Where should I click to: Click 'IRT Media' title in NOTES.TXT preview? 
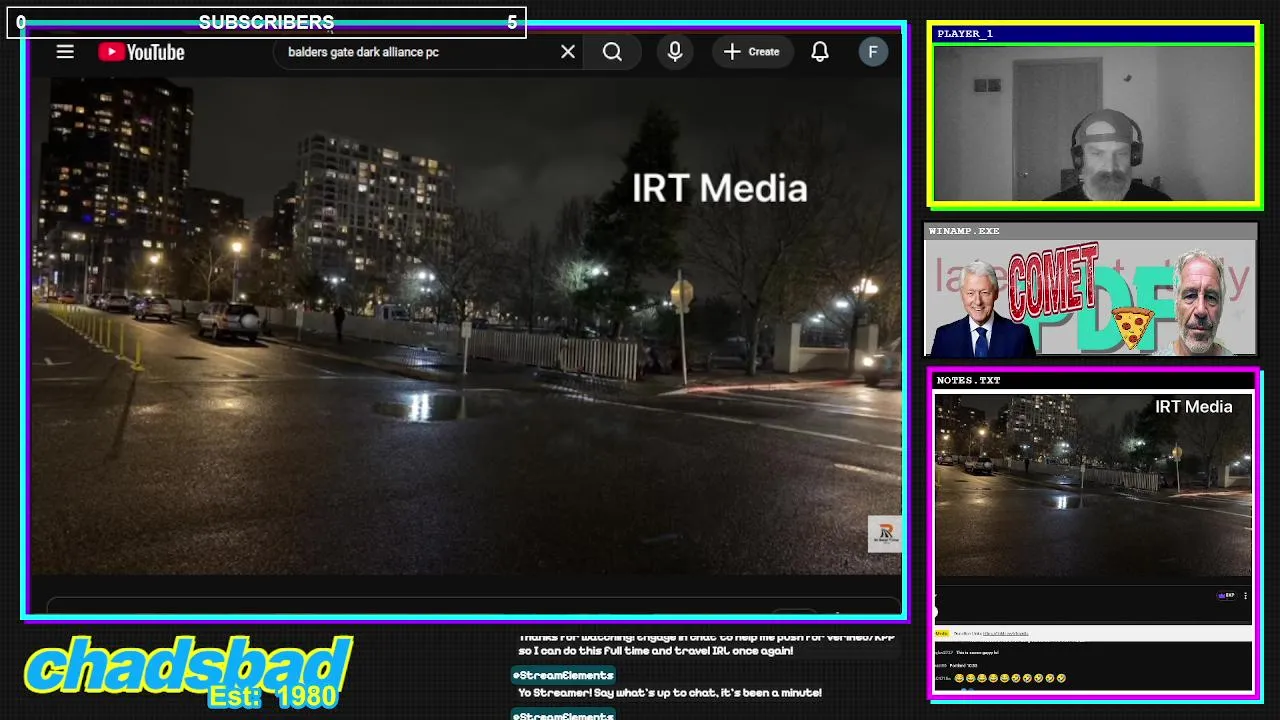point(1193,407)
